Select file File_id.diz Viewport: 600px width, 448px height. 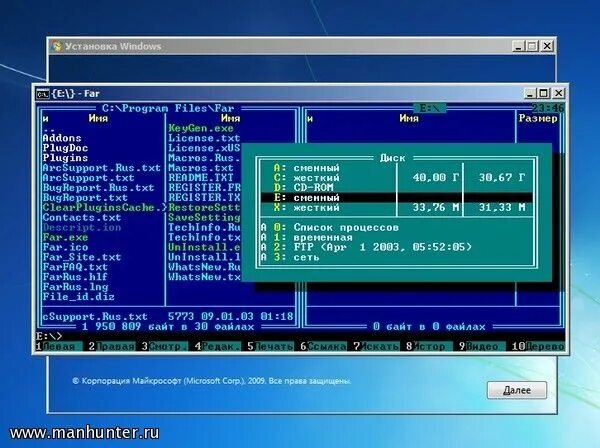(78, 297)
